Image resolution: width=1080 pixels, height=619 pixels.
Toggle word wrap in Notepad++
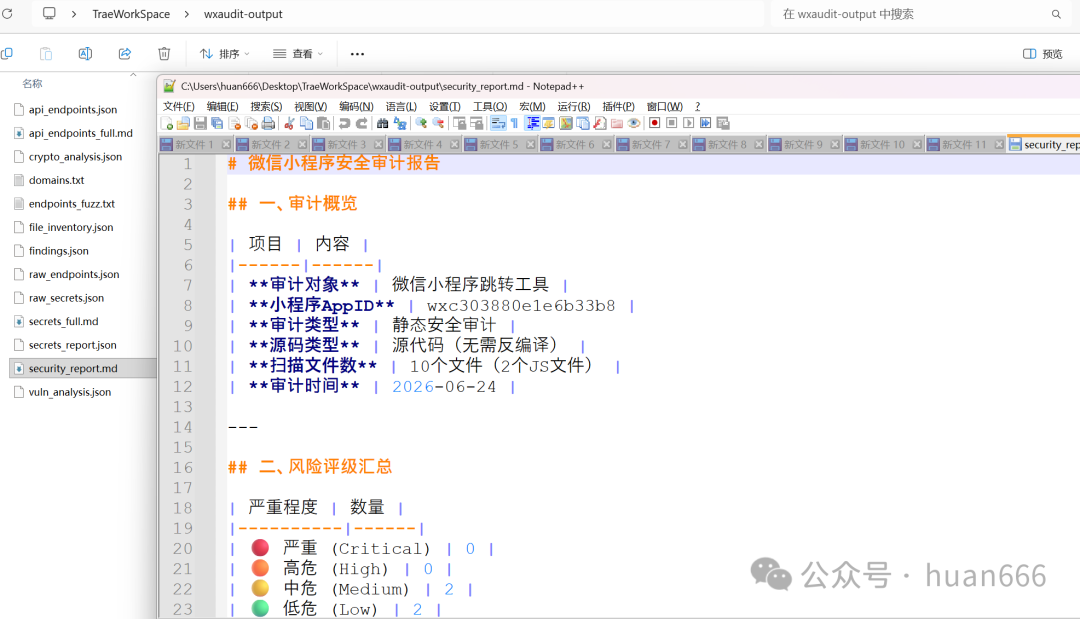coord(498,123)
